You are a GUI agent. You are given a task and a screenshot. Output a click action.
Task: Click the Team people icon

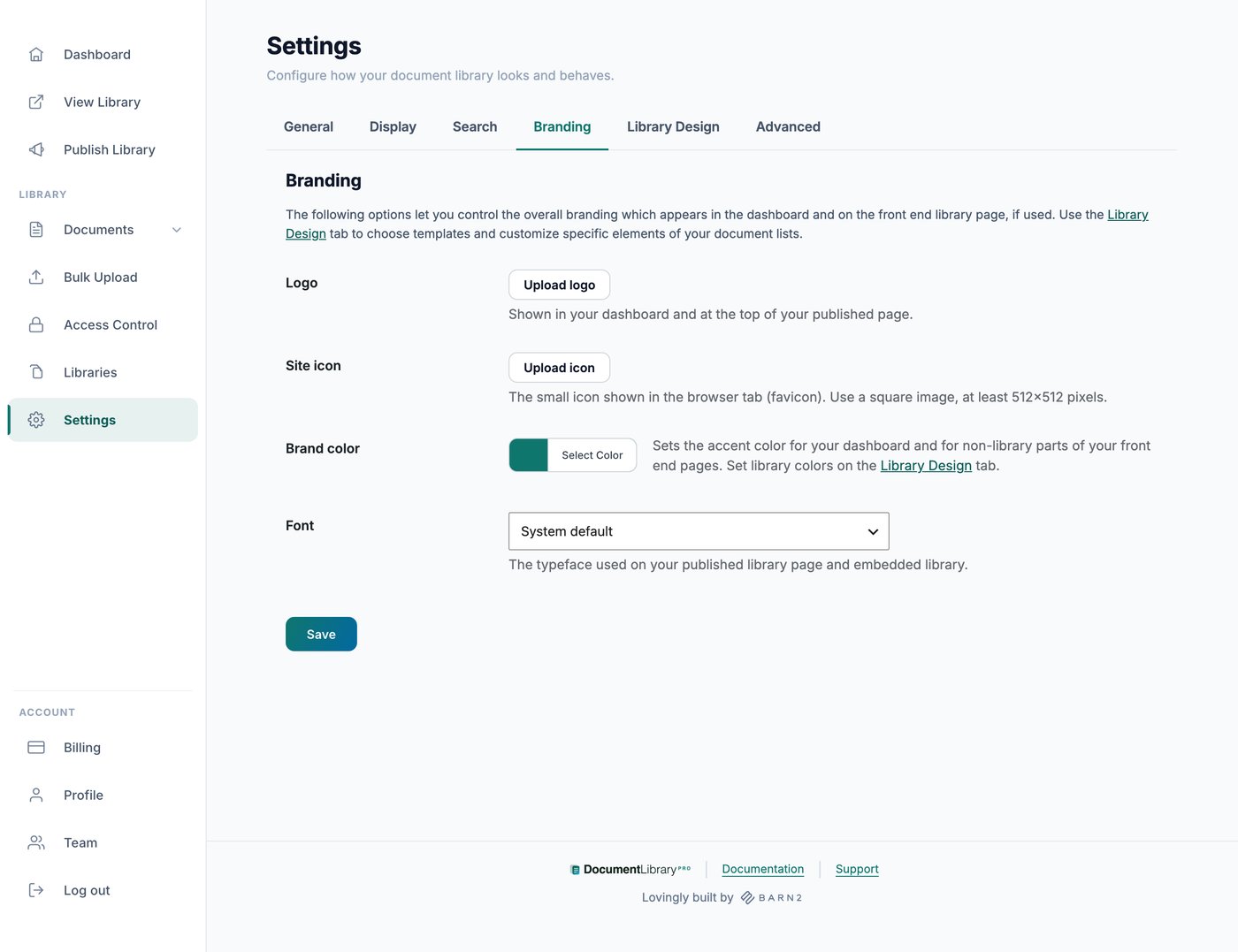click(x=36, y=843)
